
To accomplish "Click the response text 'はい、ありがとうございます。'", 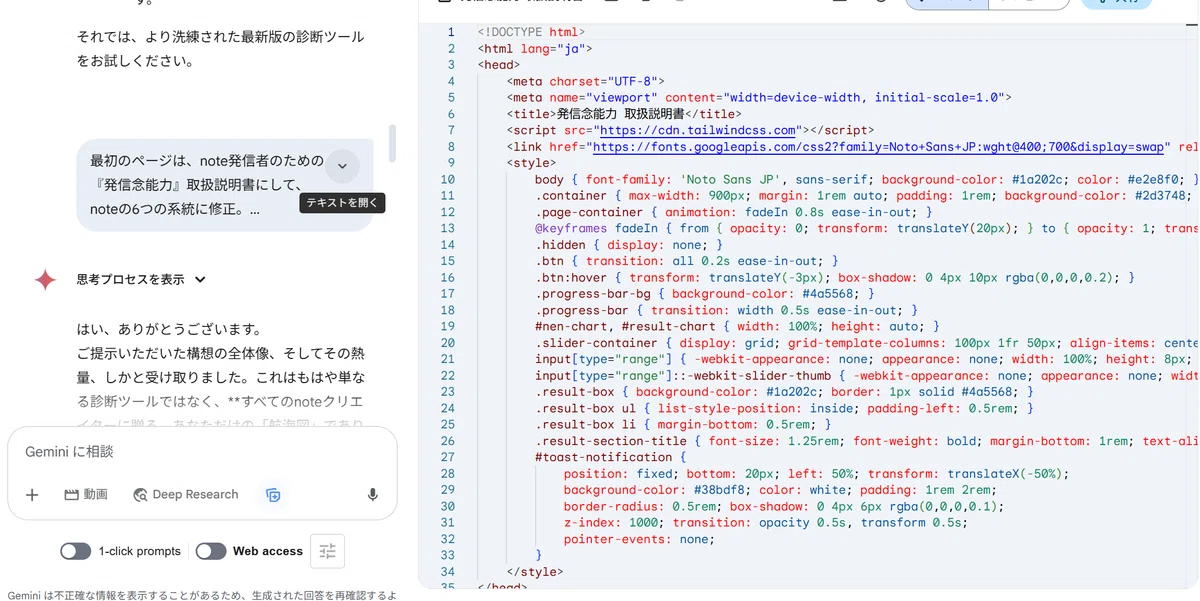I will point(169,330).
